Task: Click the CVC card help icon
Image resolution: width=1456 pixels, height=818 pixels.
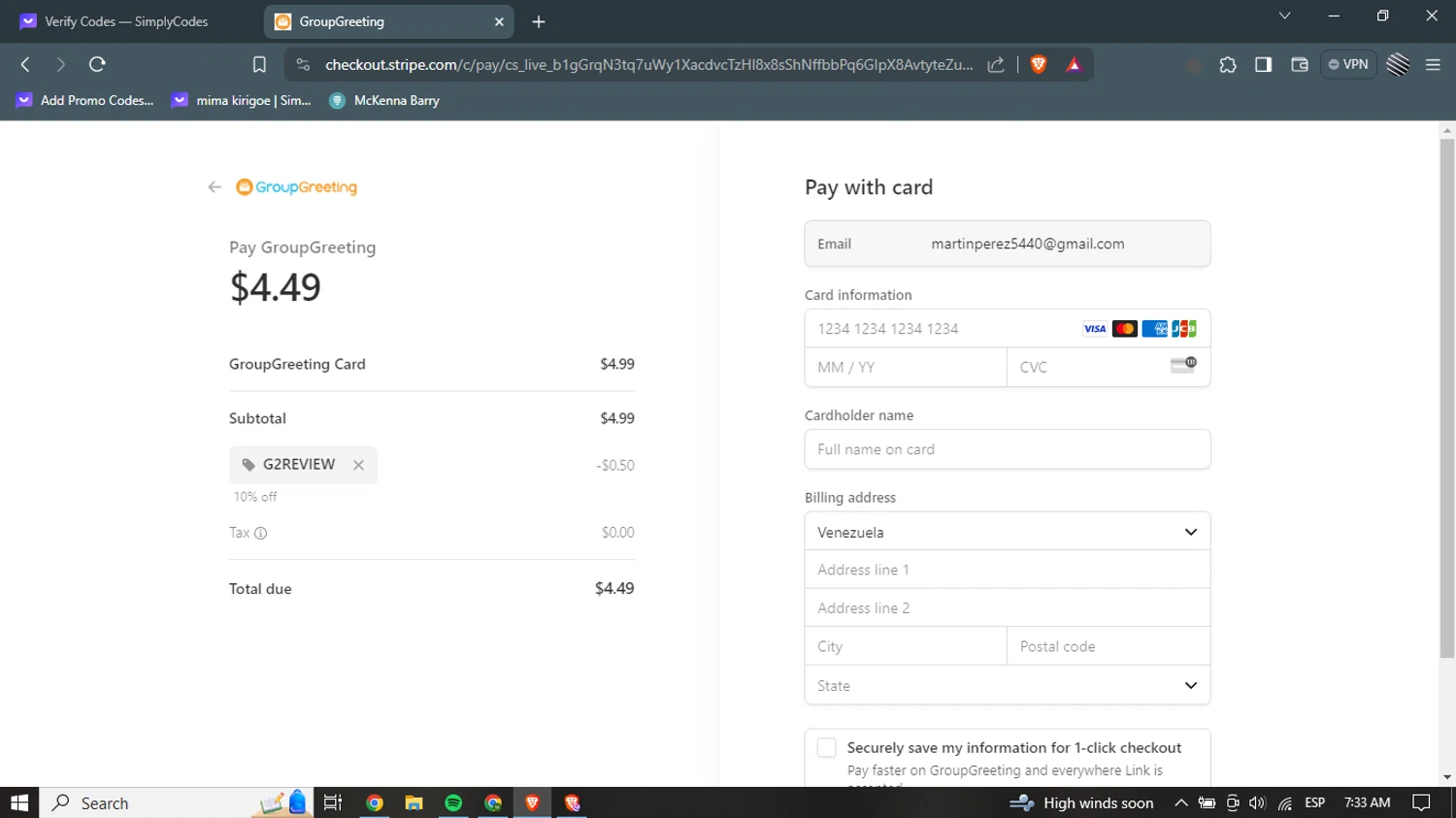Action: tap(1183, 365)
